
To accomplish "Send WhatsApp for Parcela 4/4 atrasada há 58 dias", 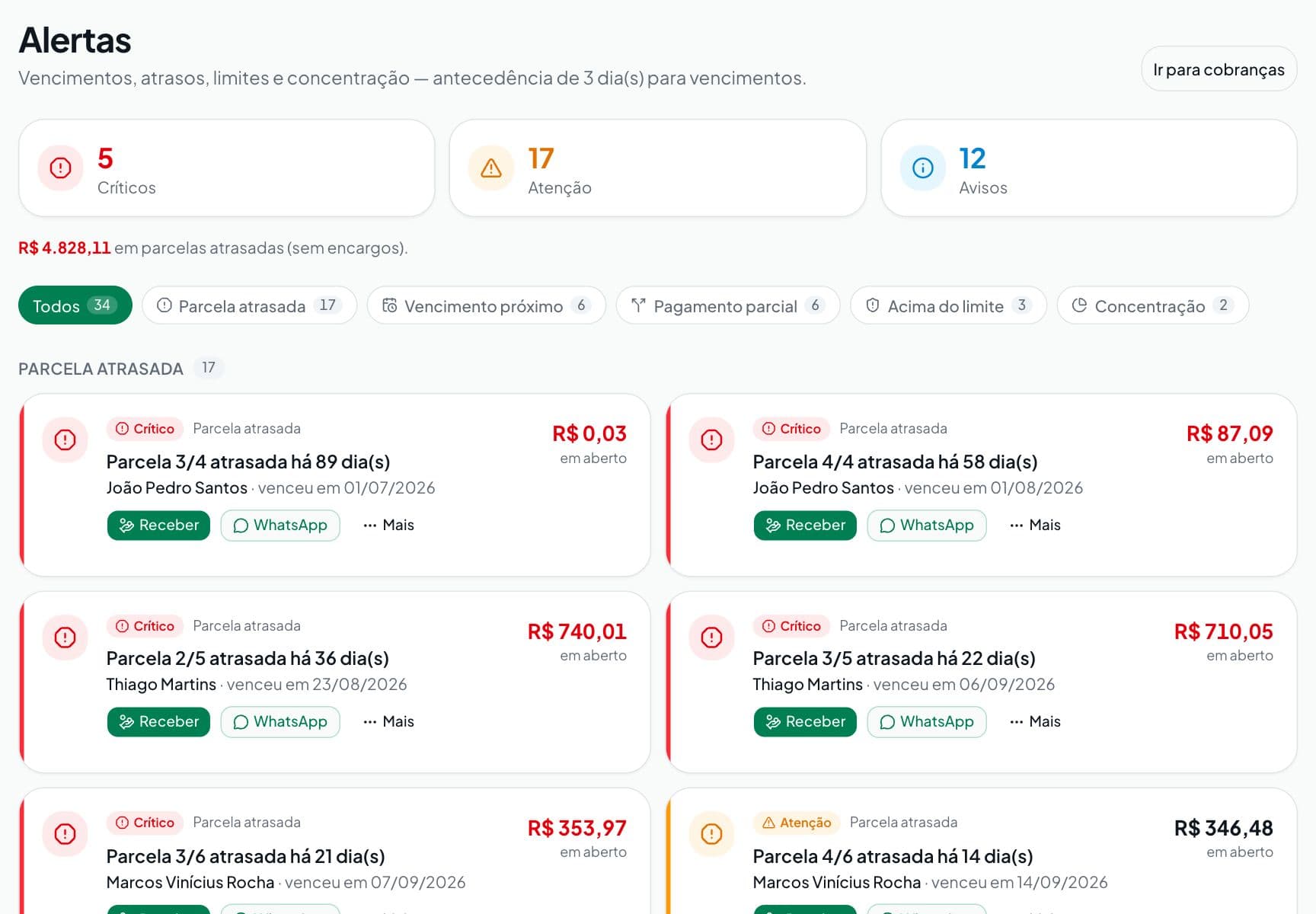I will pyautogui.click(x=927, y=525).
